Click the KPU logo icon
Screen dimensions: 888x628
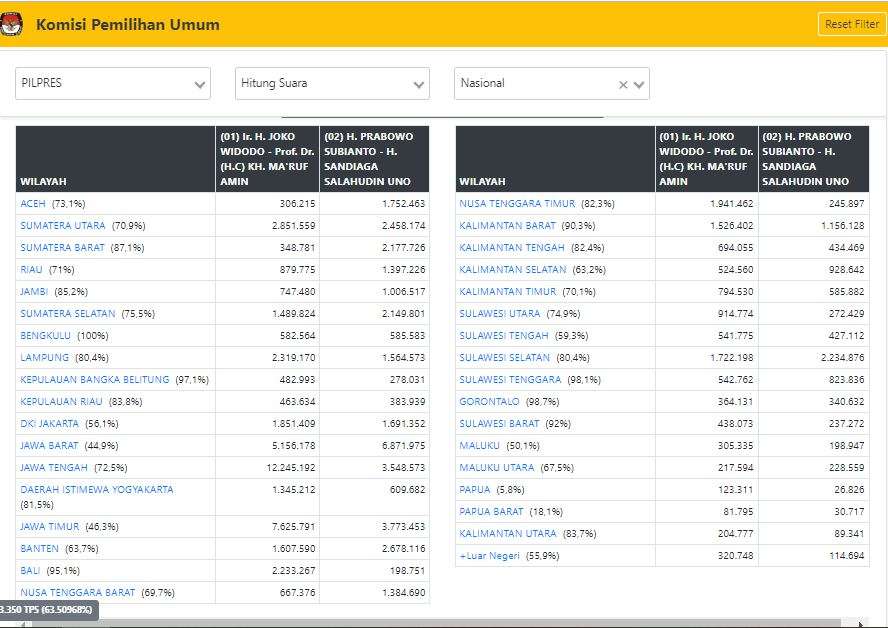[x=12, y=24]
